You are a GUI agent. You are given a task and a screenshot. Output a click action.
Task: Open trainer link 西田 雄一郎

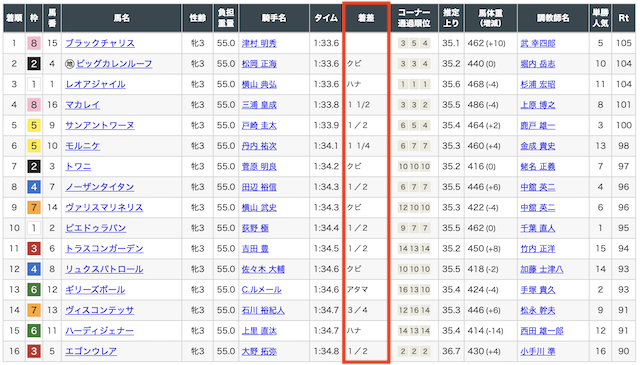[x=542, y=331]
